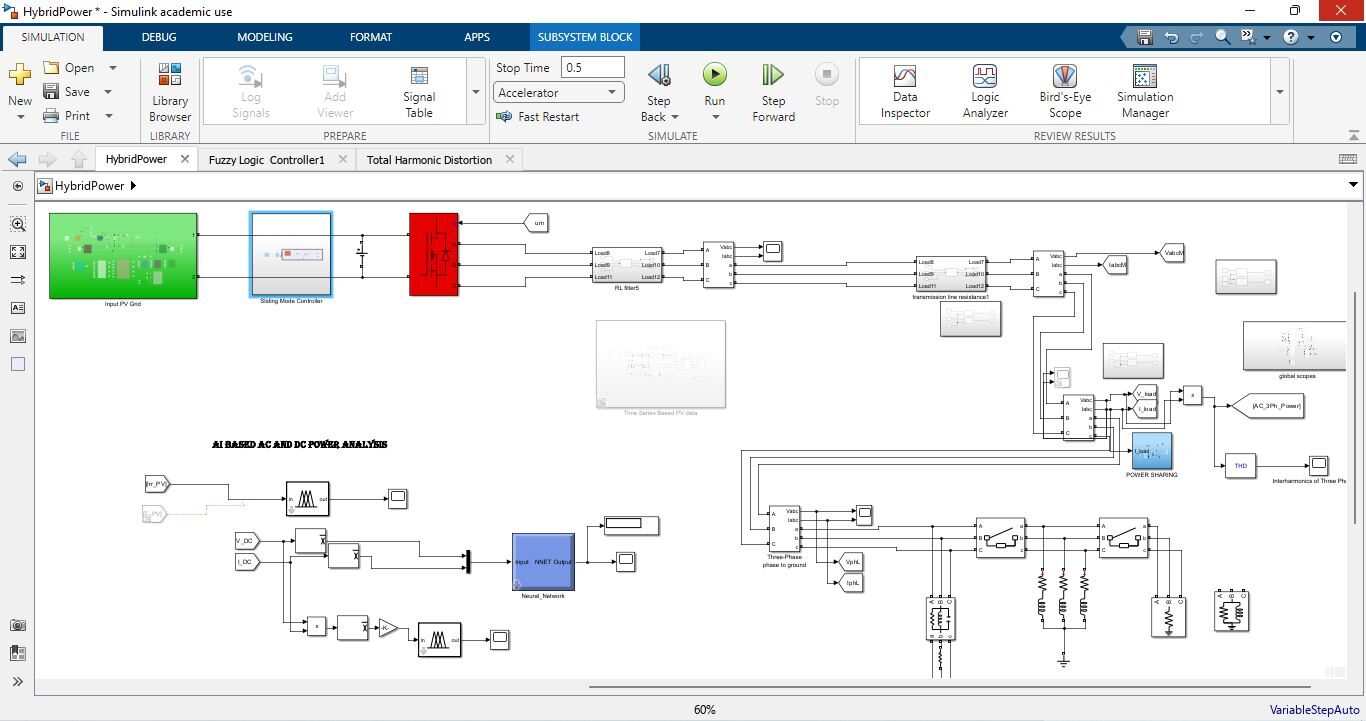
Task: Switch to the MODELING ribbon tab
Action: (264, 37)
